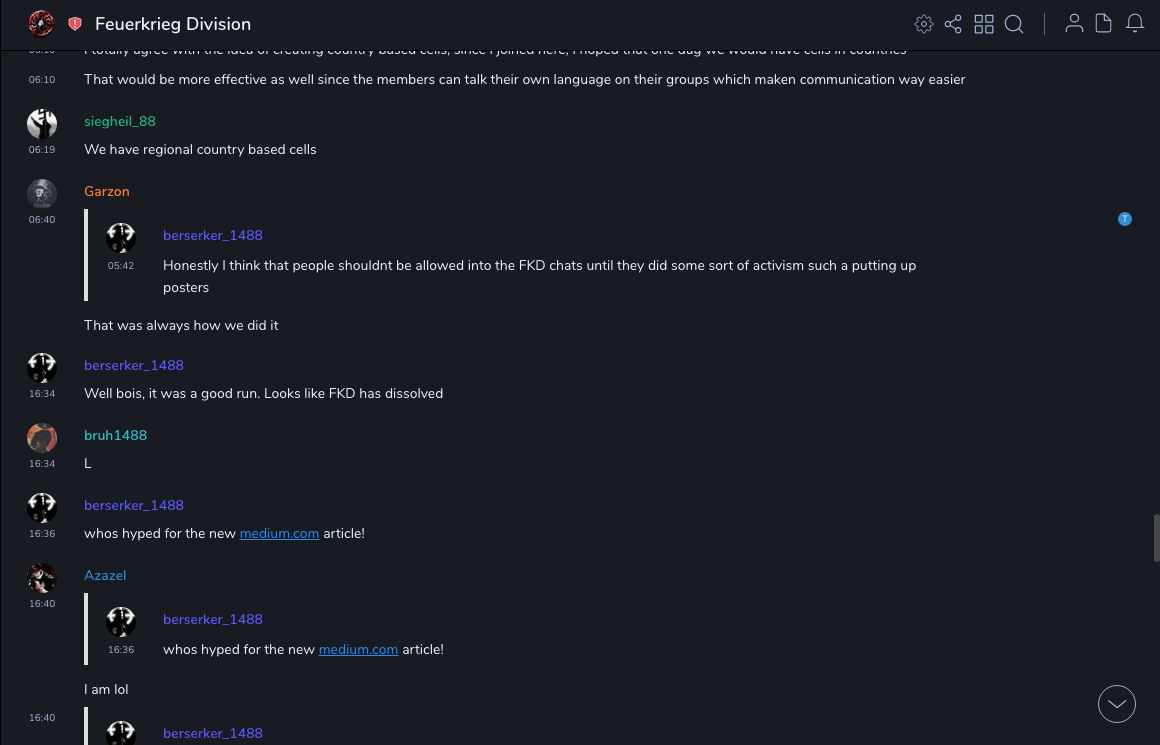
Task: Click the Garzon avatar picture
Action: [42, 194]
